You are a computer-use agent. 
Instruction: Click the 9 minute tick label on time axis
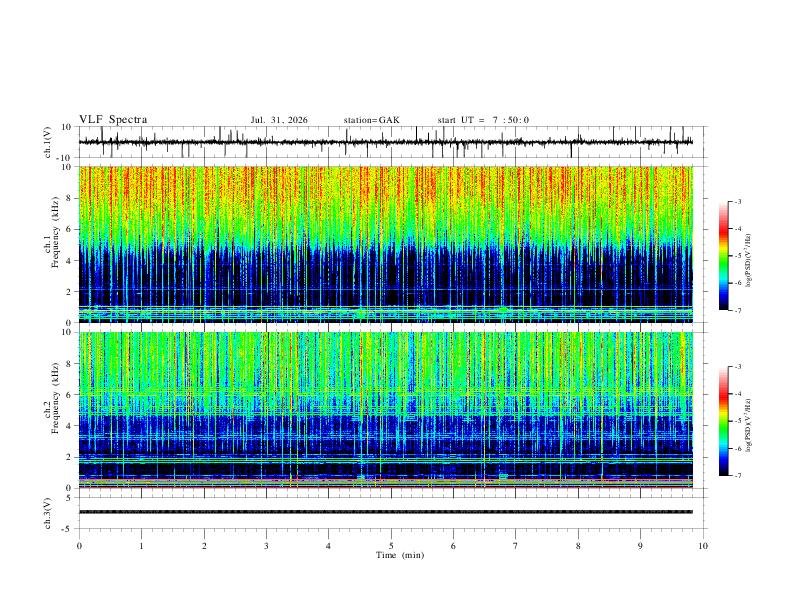tap(640, 546)
